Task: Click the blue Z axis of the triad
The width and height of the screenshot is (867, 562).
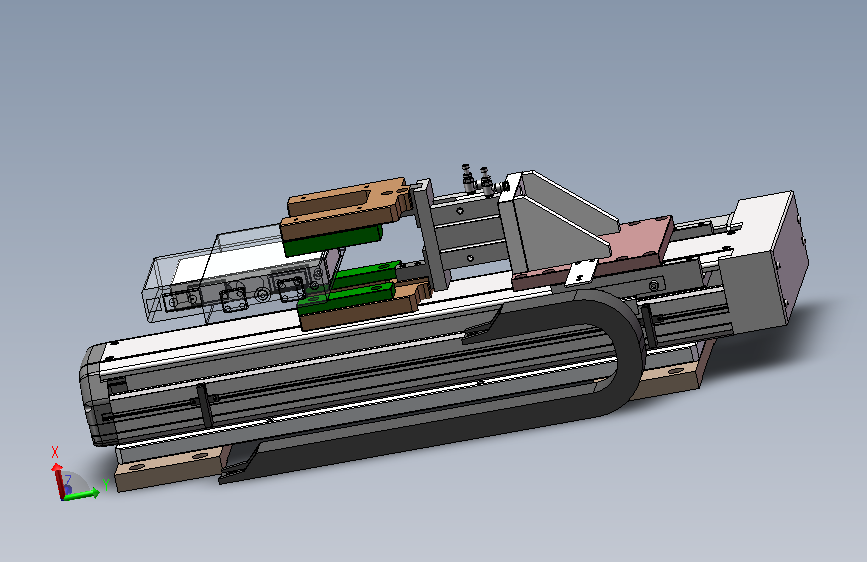Action: pos(67,489)
